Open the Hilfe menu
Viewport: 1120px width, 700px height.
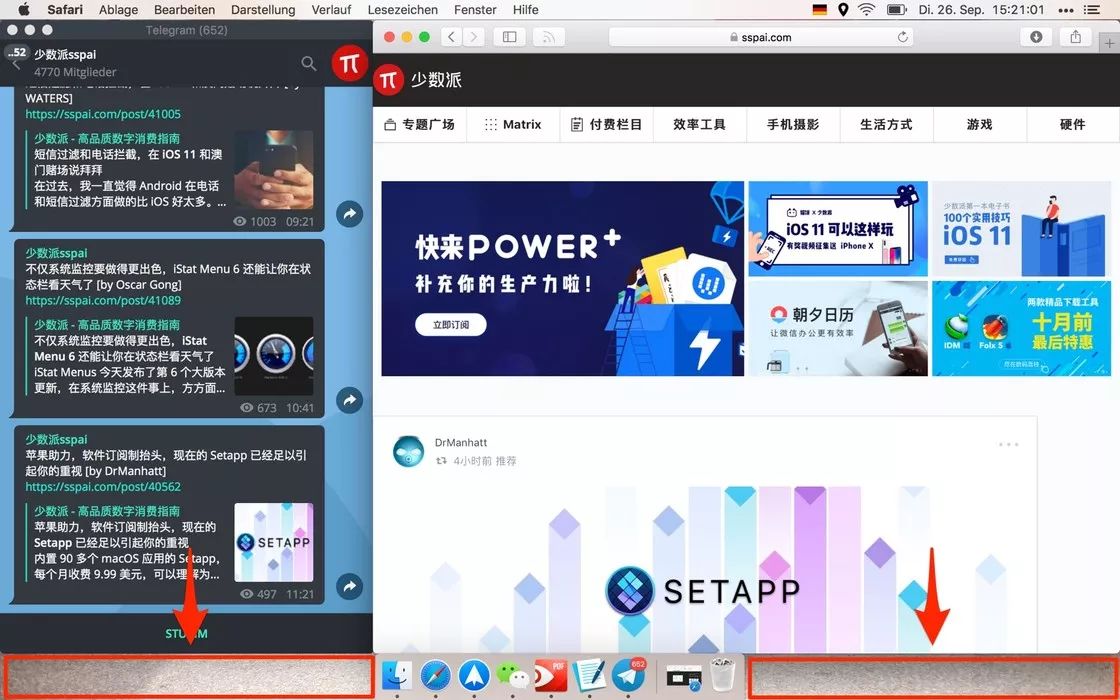526,10
